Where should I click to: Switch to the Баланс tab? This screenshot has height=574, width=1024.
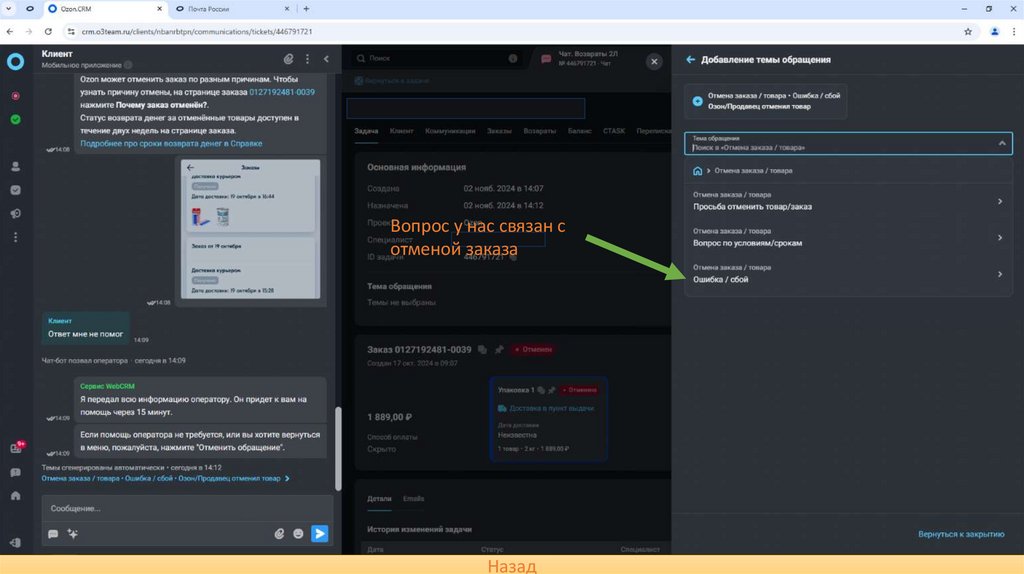click(x=579, y=131)
